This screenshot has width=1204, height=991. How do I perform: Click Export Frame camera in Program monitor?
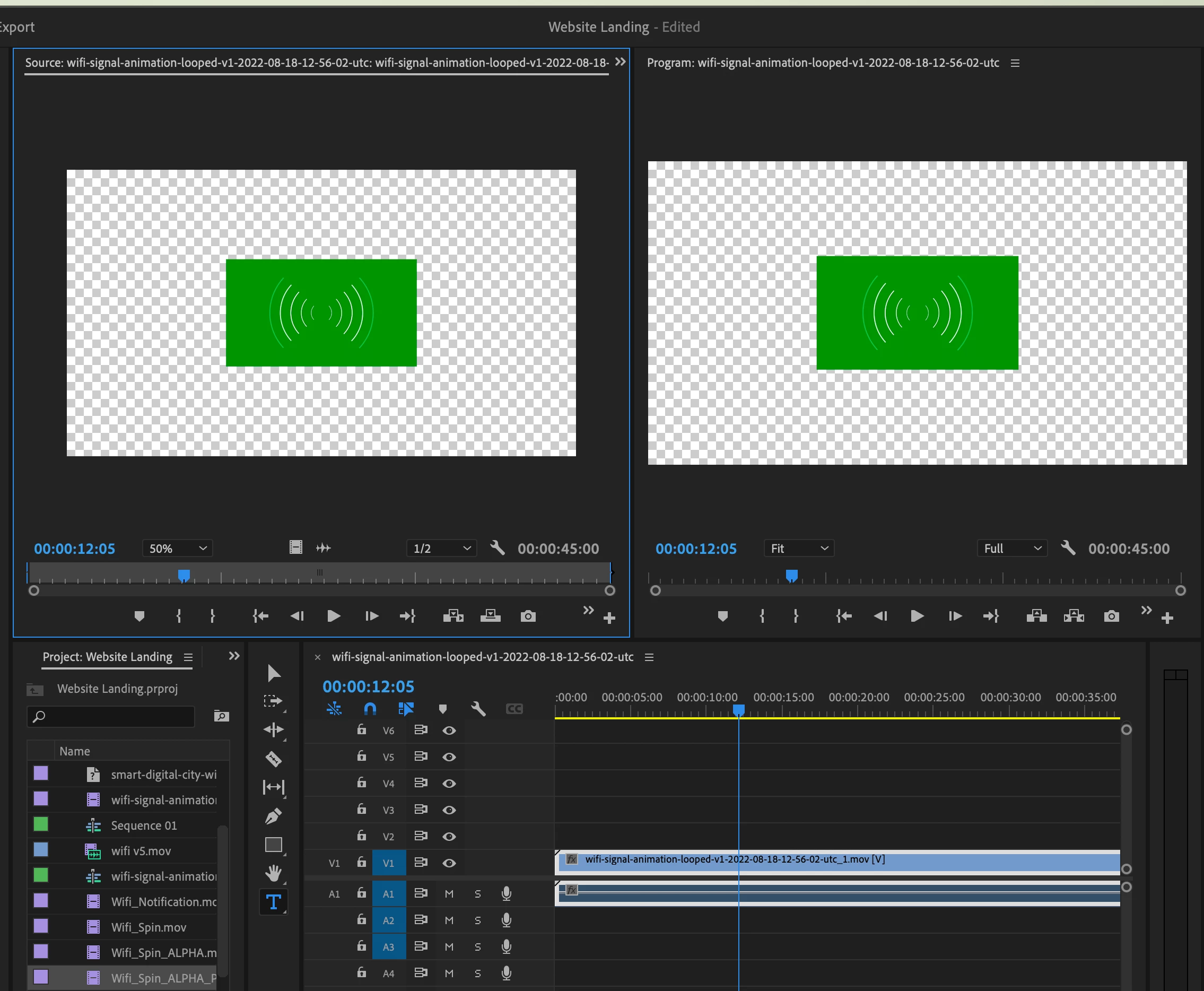coord(1111,616)
